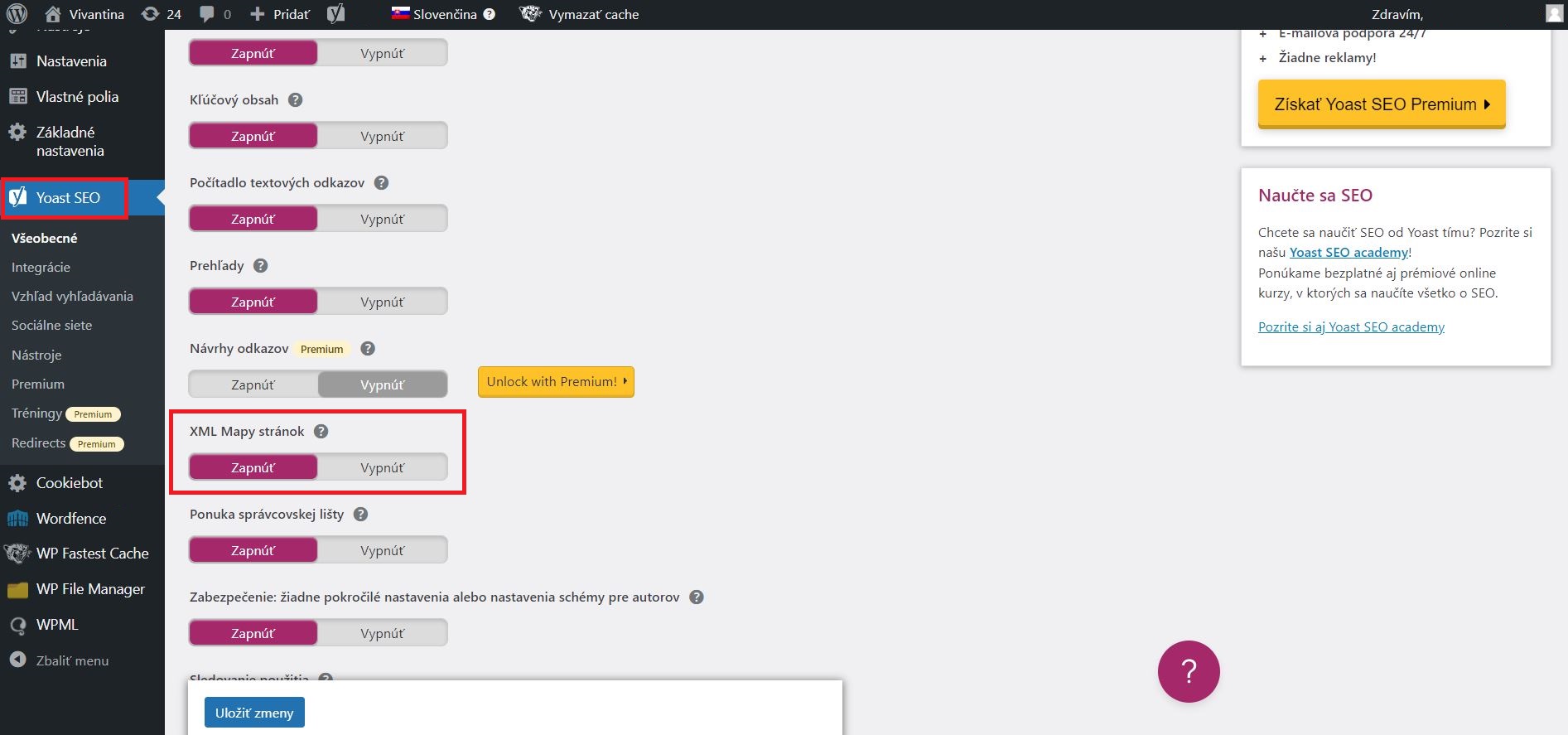Screen dimensions: 1568x735
Task: Open Redirects Premium submenu item
Action: pos(68,443)
